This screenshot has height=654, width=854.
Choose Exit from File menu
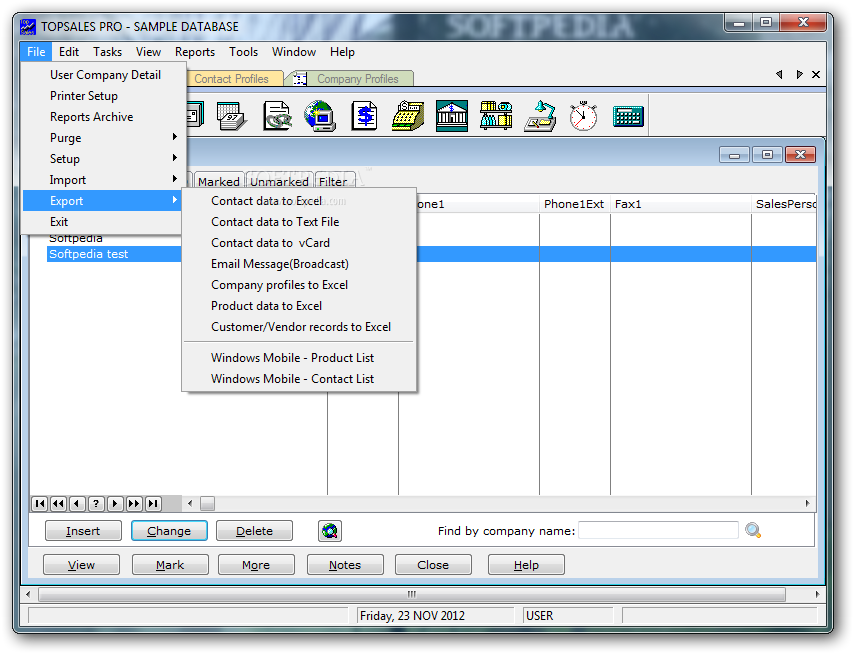coord(102,222)
